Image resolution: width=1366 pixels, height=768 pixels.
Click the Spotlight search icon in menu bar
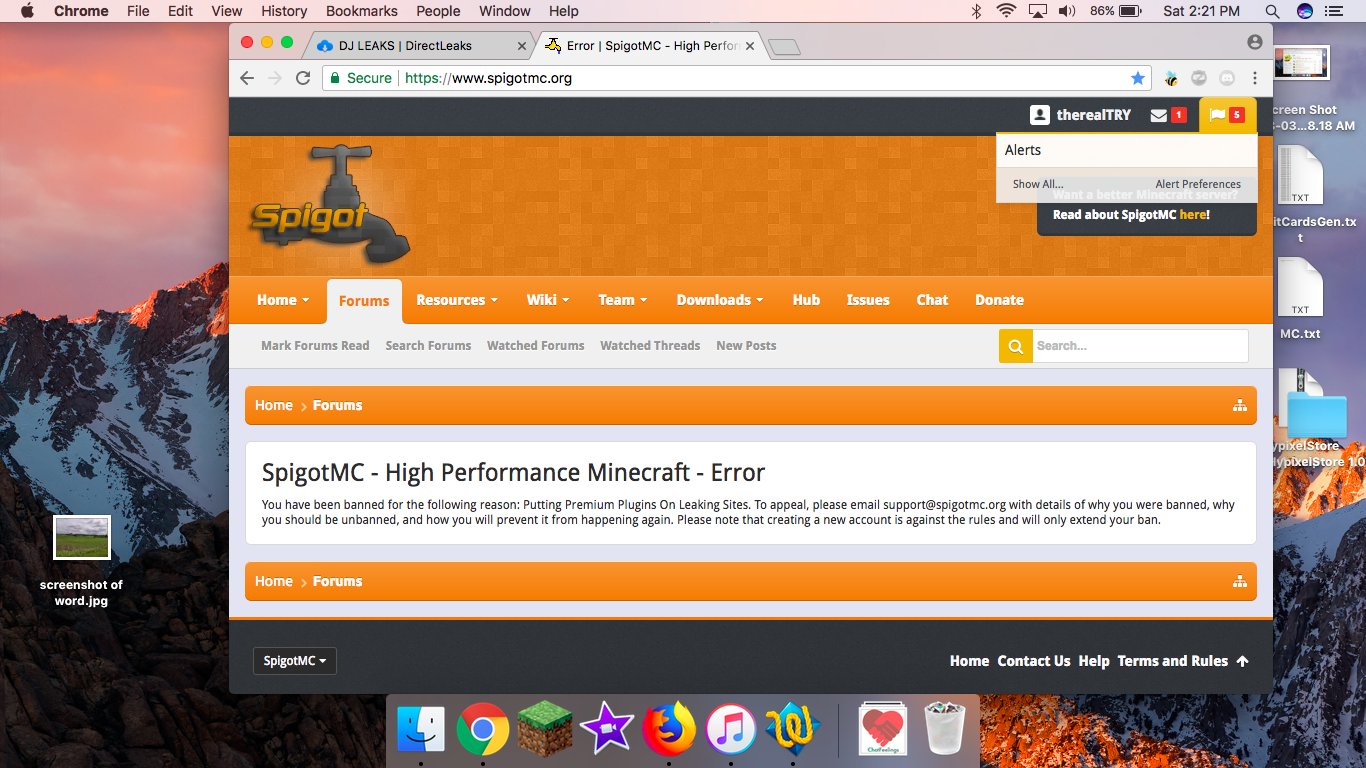click(1272, 11)
